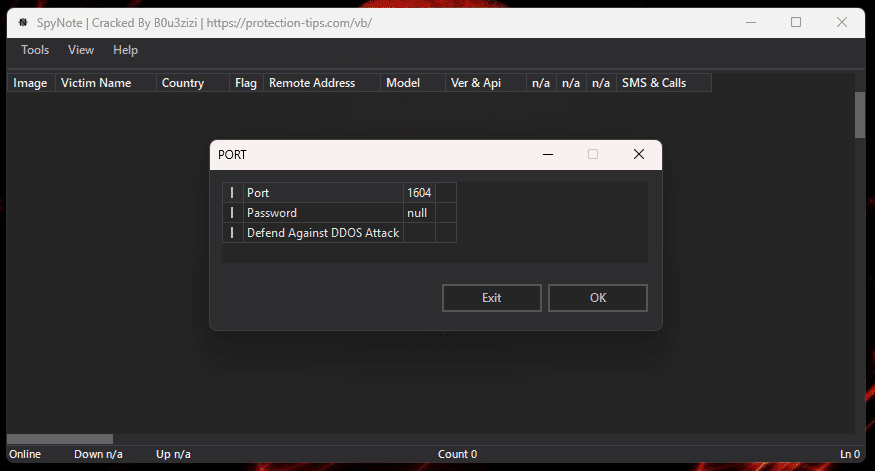The image size is (875, 471).
Task: Close the PORT dialog with X
Action: 639,155
